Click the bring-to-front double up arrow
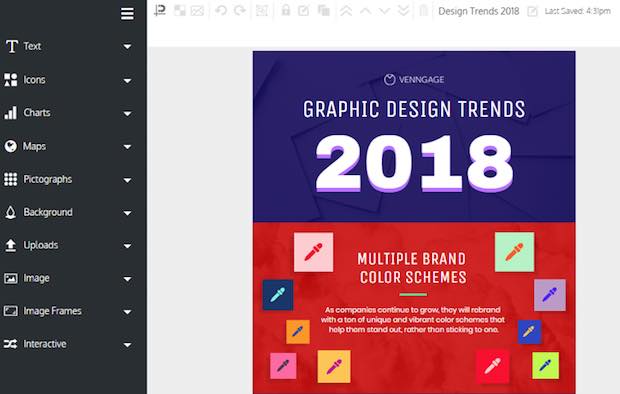 [x=346, y=11]
